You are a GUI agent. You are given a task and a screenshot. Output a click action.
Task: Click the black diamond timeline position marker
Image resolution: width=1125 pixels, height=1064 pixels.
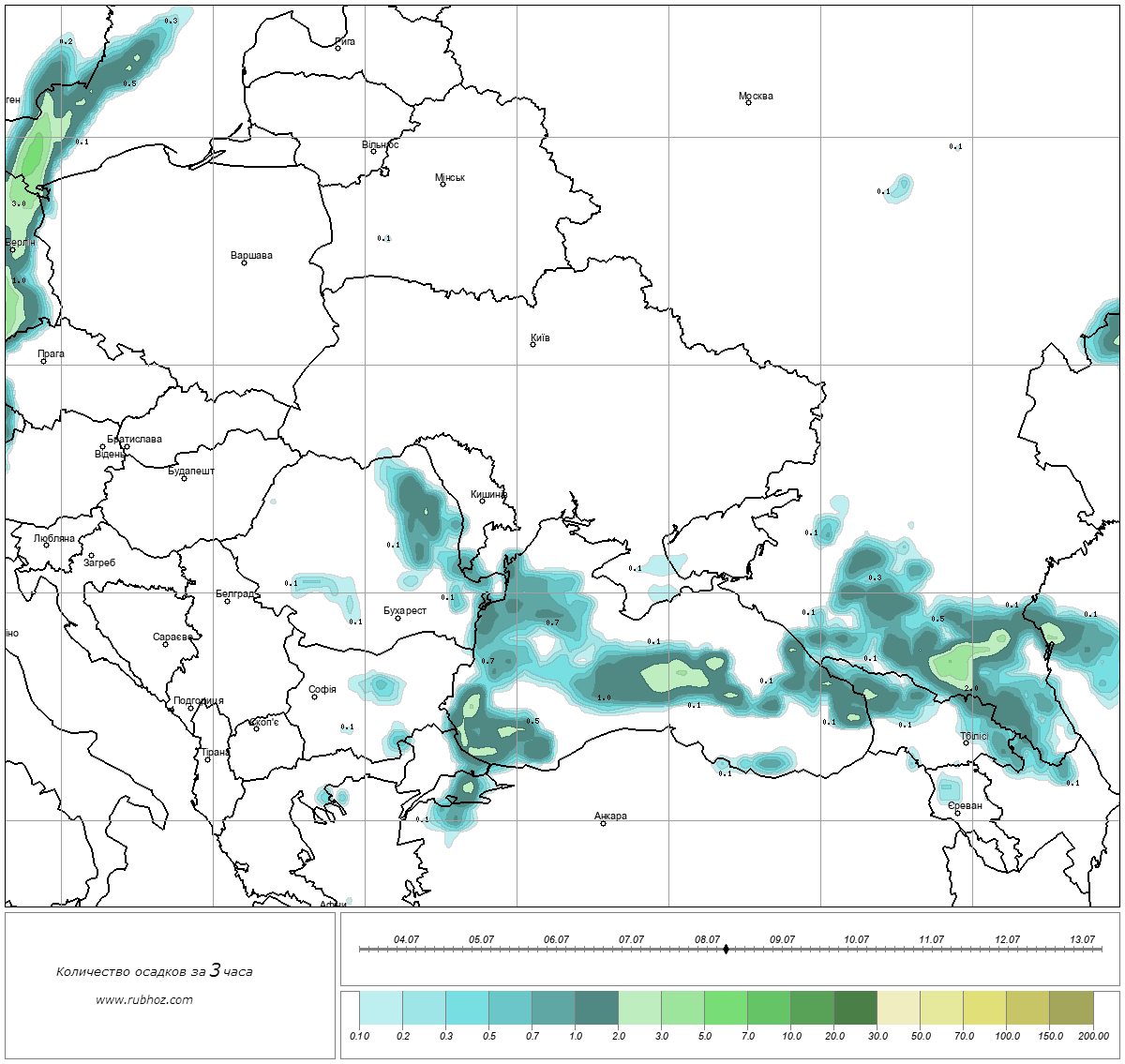point(726,950)
